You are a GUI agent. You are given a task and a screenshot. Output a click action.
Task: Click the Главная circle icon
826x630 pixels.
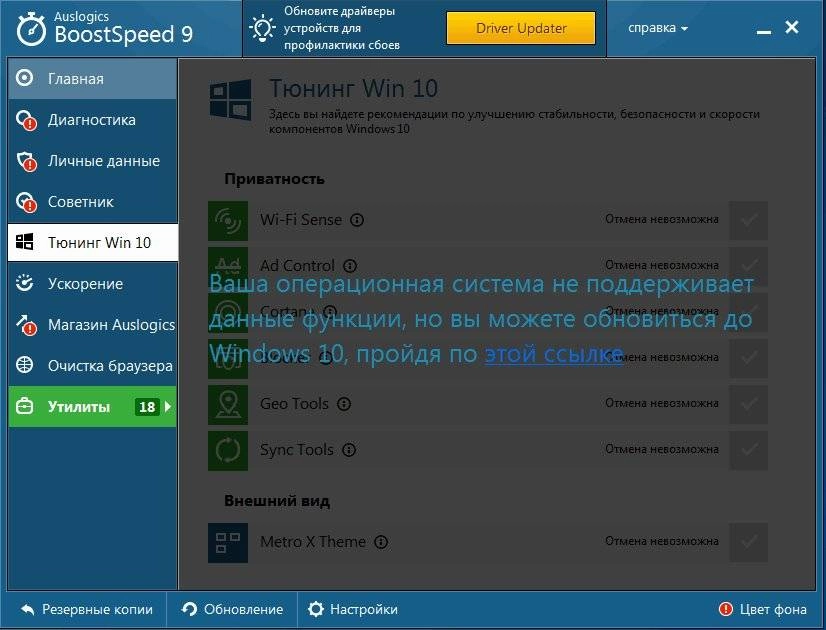[x=24, y=78]
